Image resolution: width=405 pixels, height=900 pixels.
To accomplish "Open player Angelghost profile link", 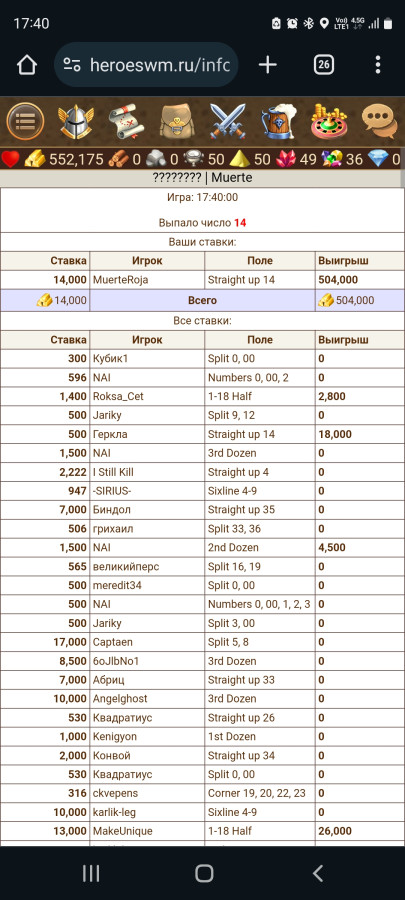I will tap(120, 699).
